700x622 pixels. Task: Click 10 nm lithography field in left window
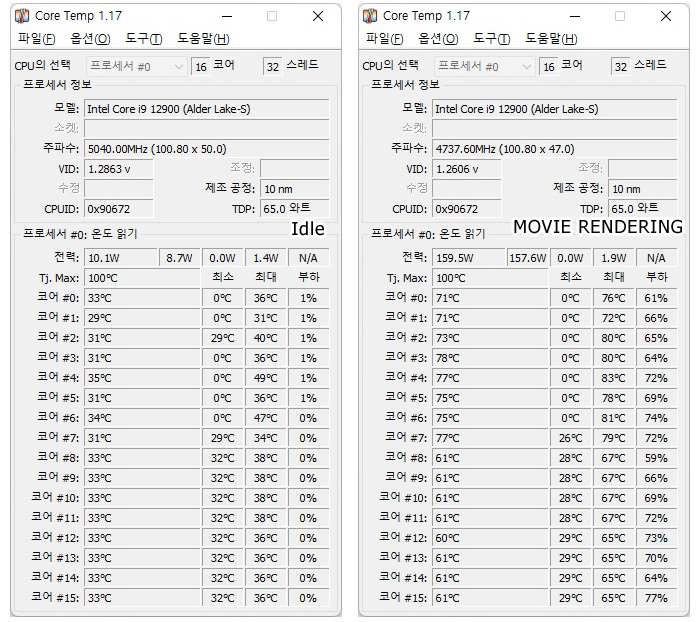click(295, 189)
